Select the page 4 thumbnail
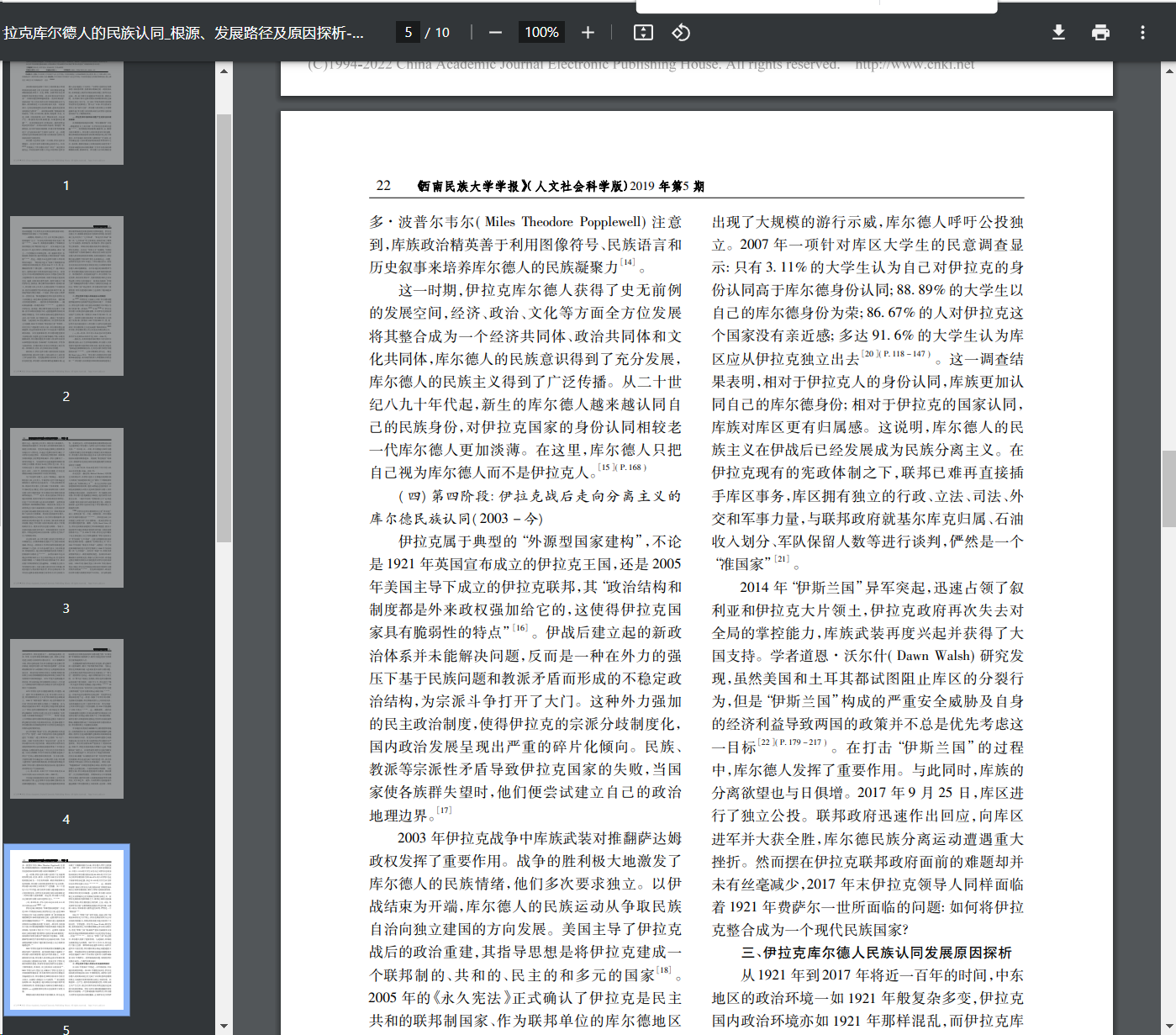The height and width of the screenshot is (1035, 1176). tap(66, 719)
